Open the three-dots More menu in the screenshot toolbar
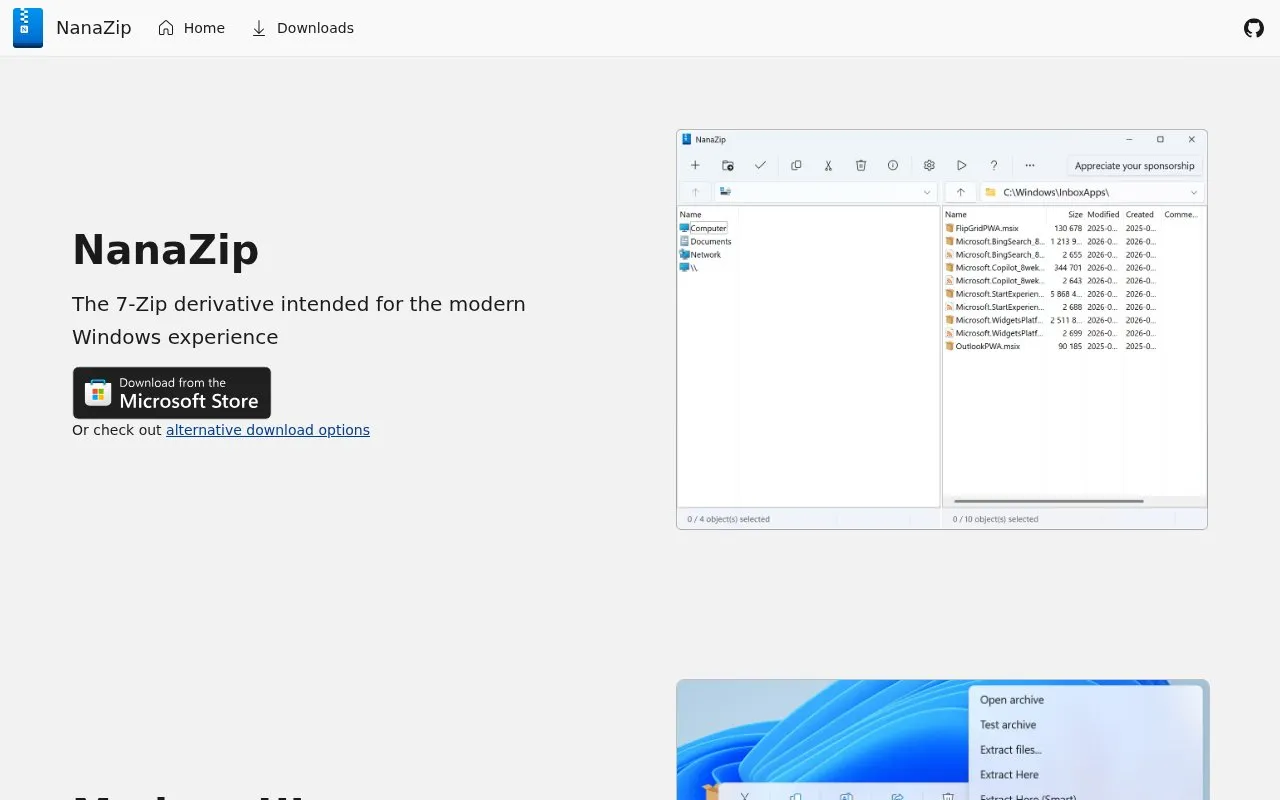This screenshot has height=800, width=1280. click(1029, 165)
